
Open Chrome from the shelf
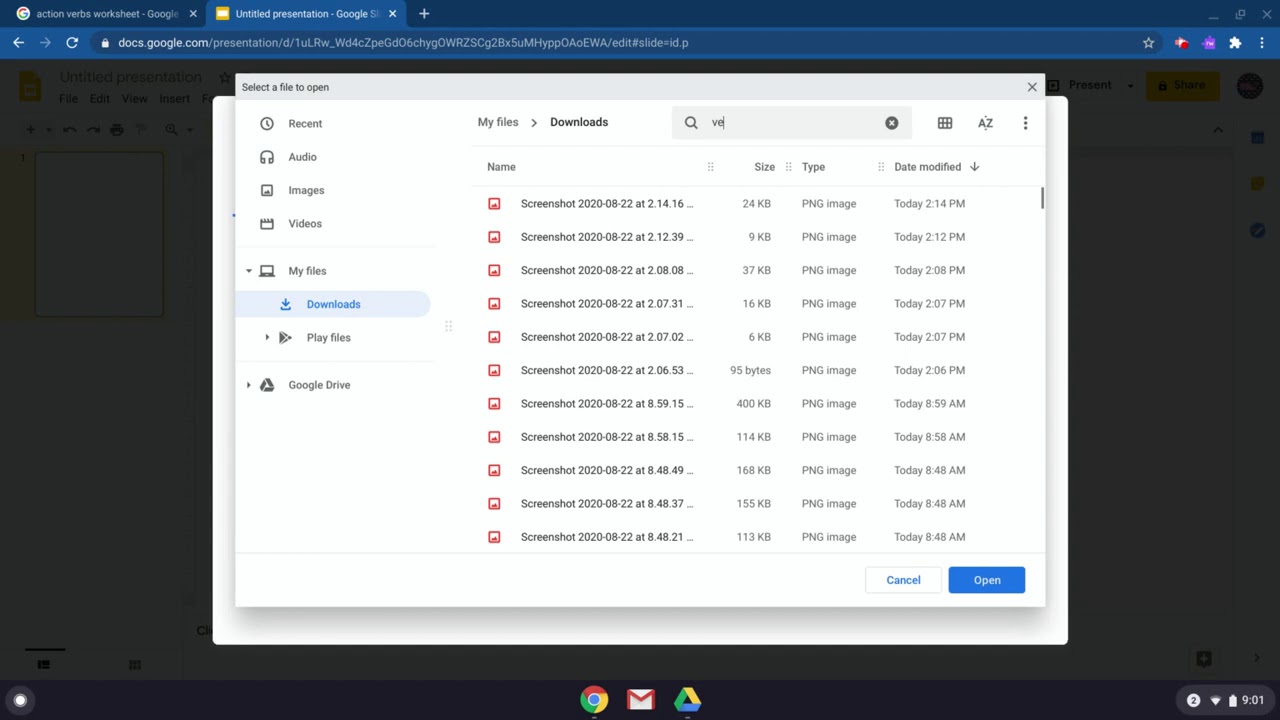(594, 700)
